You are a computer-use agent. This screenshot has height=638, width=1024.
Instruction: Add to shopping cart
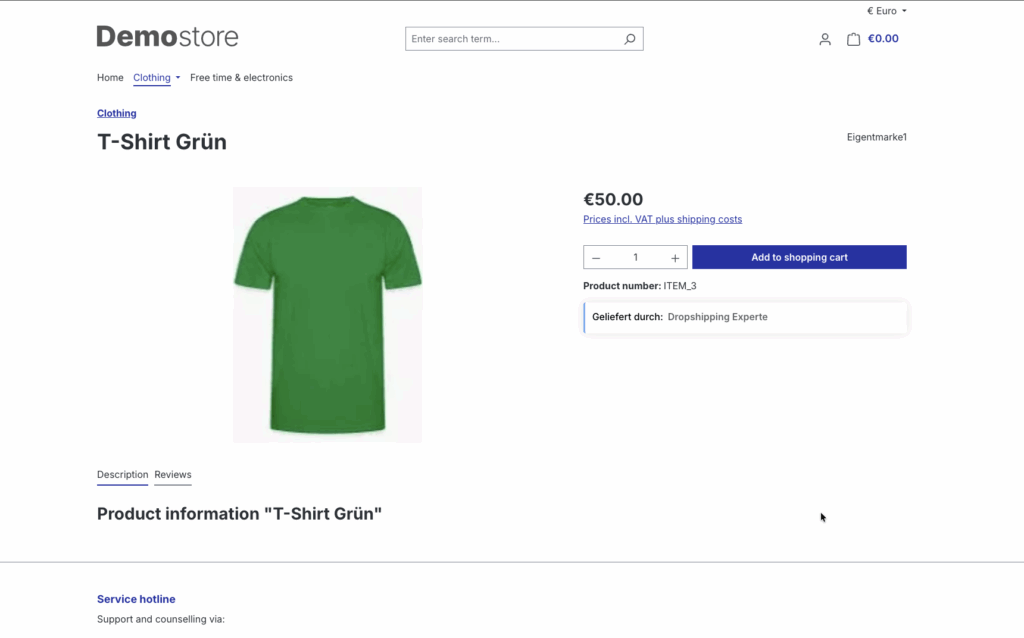pos(799,257)
